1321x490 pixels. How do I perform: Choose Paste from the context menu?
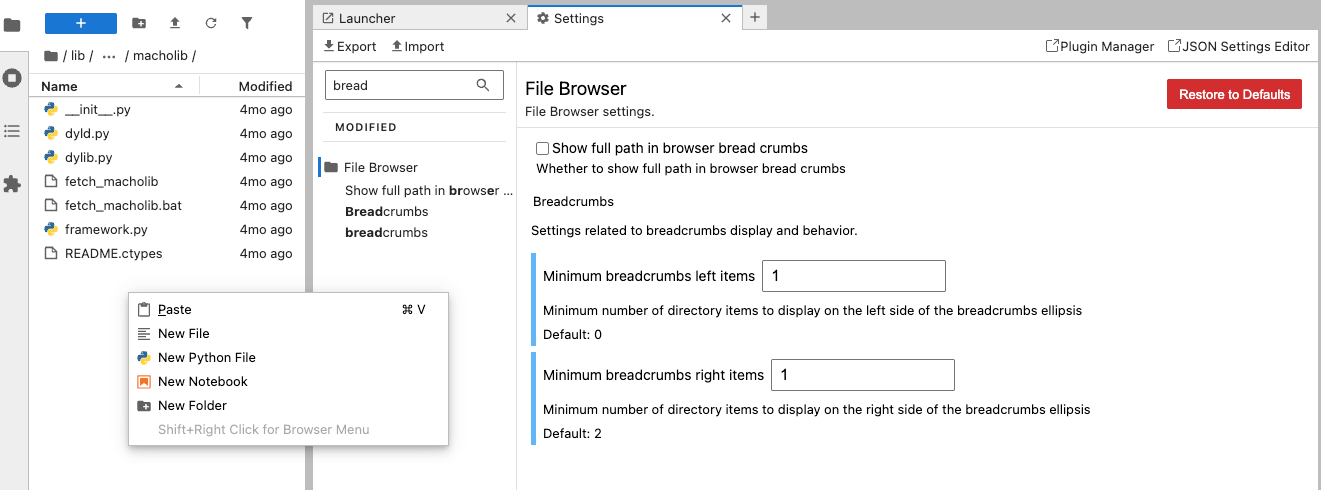tap(288, 310)
